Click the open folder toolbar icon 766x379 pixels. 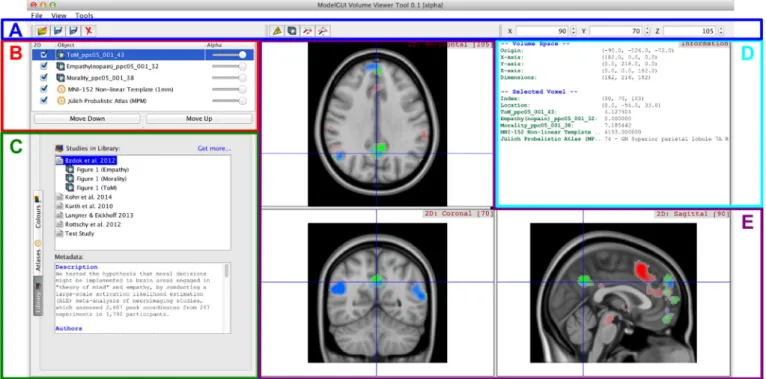pyautogui.click(x=43, y=31)
